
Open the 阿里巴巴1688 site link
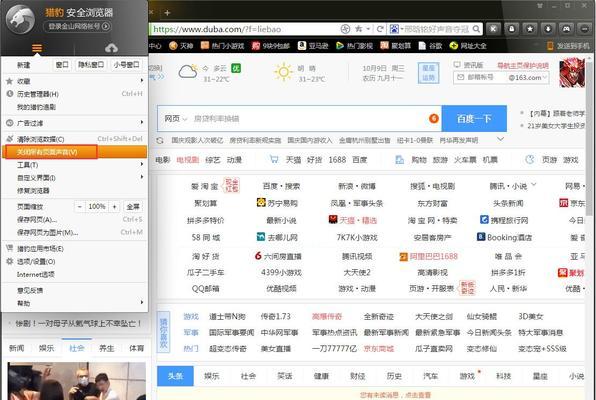[x=428, y=256]
